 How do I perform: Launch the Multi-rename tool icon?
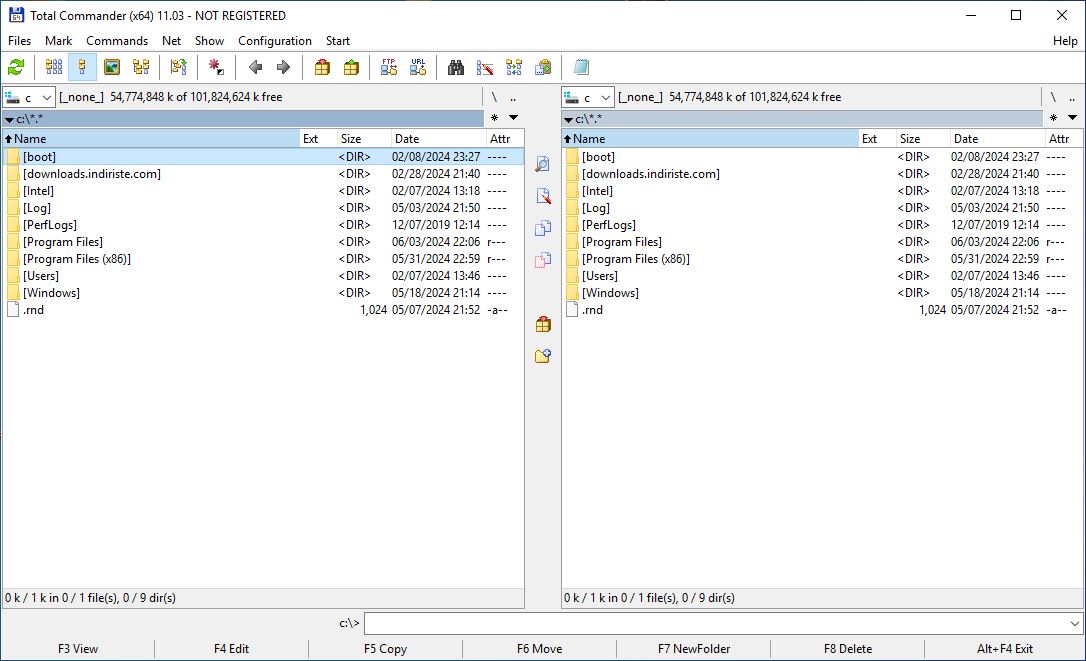485,67
